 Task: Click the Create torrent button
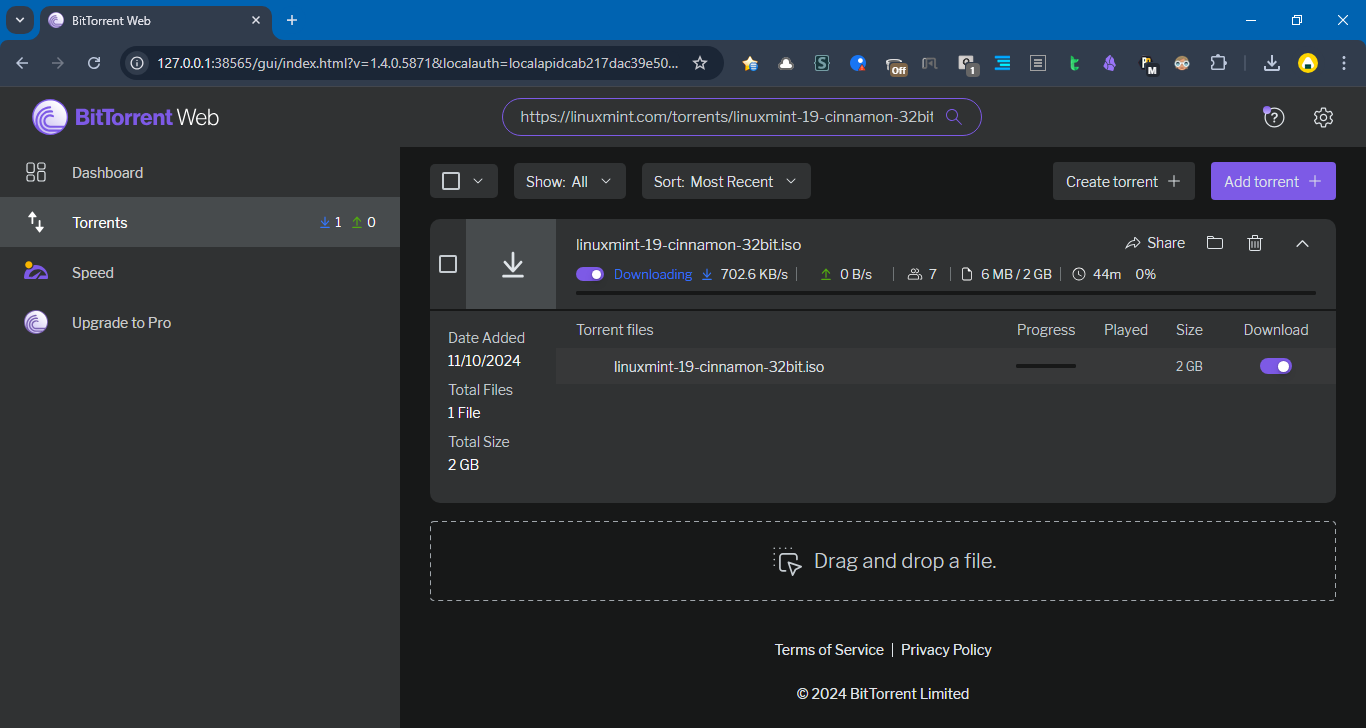(x=1124, y=181)
